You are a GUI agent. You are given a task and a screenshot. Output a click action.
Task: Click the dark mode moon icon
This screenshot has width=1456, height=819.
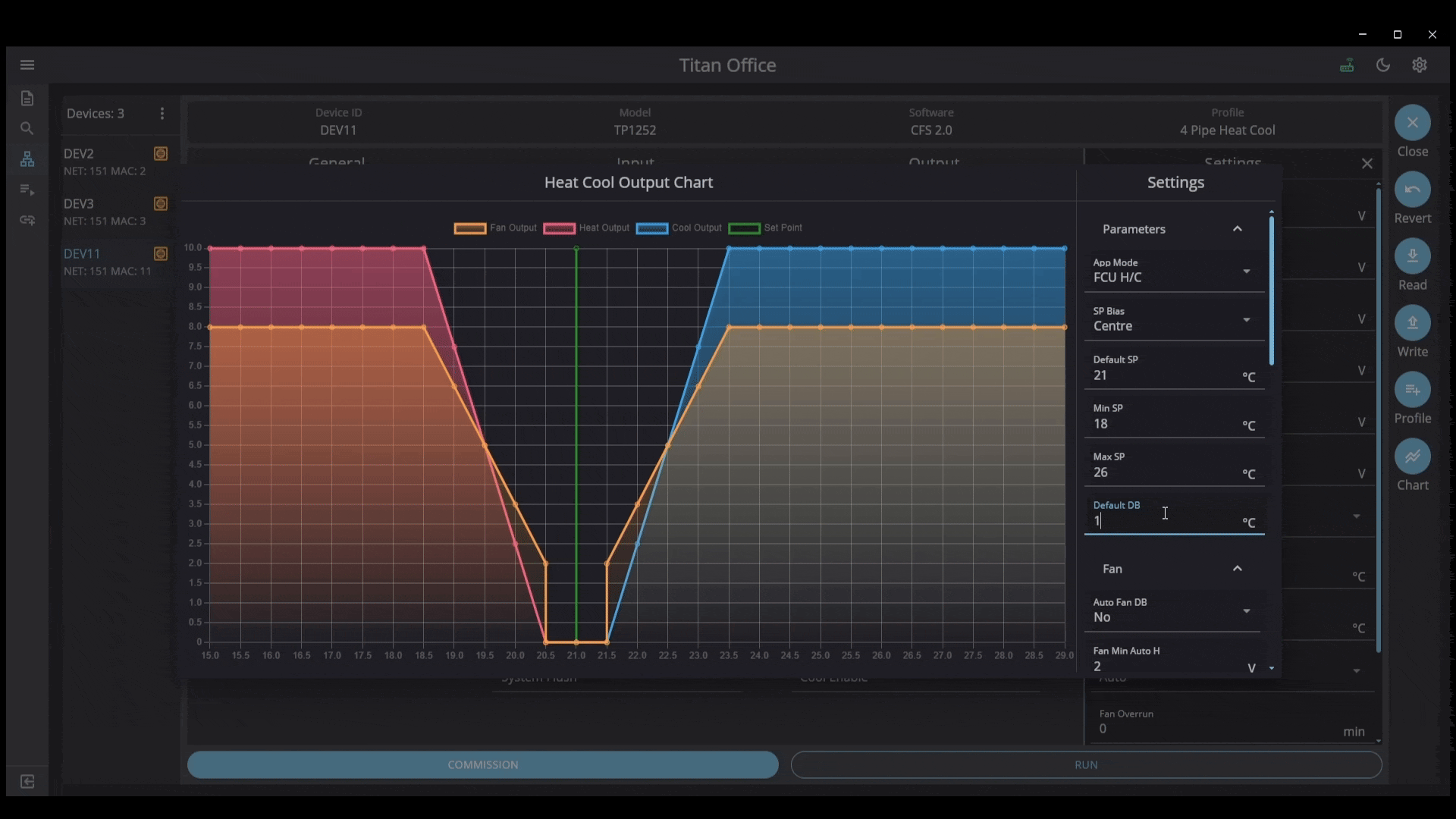[1383, 65]
